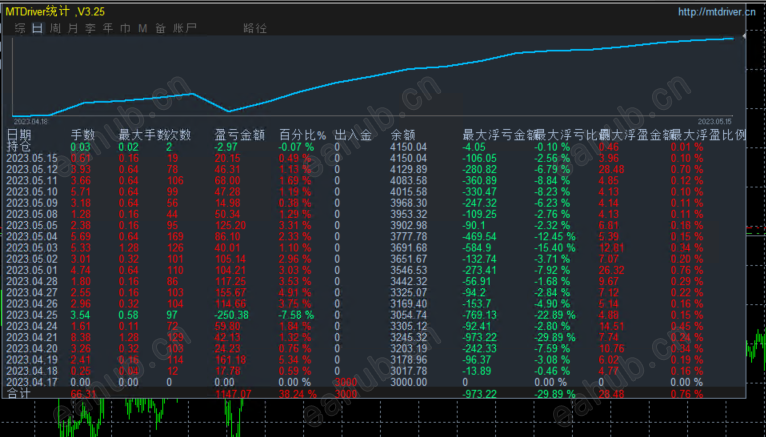Click the 161.18 profit on 2023.04.19
This screenshot has height=437, width=766.
(231, 360)
